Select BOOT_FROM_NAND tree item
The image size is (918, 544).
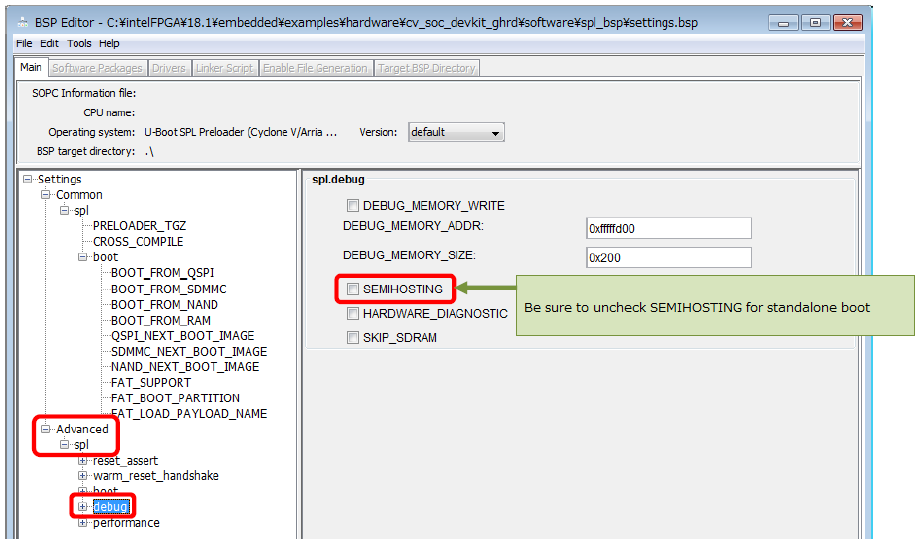pyautogui.click(x=165, y=304)
